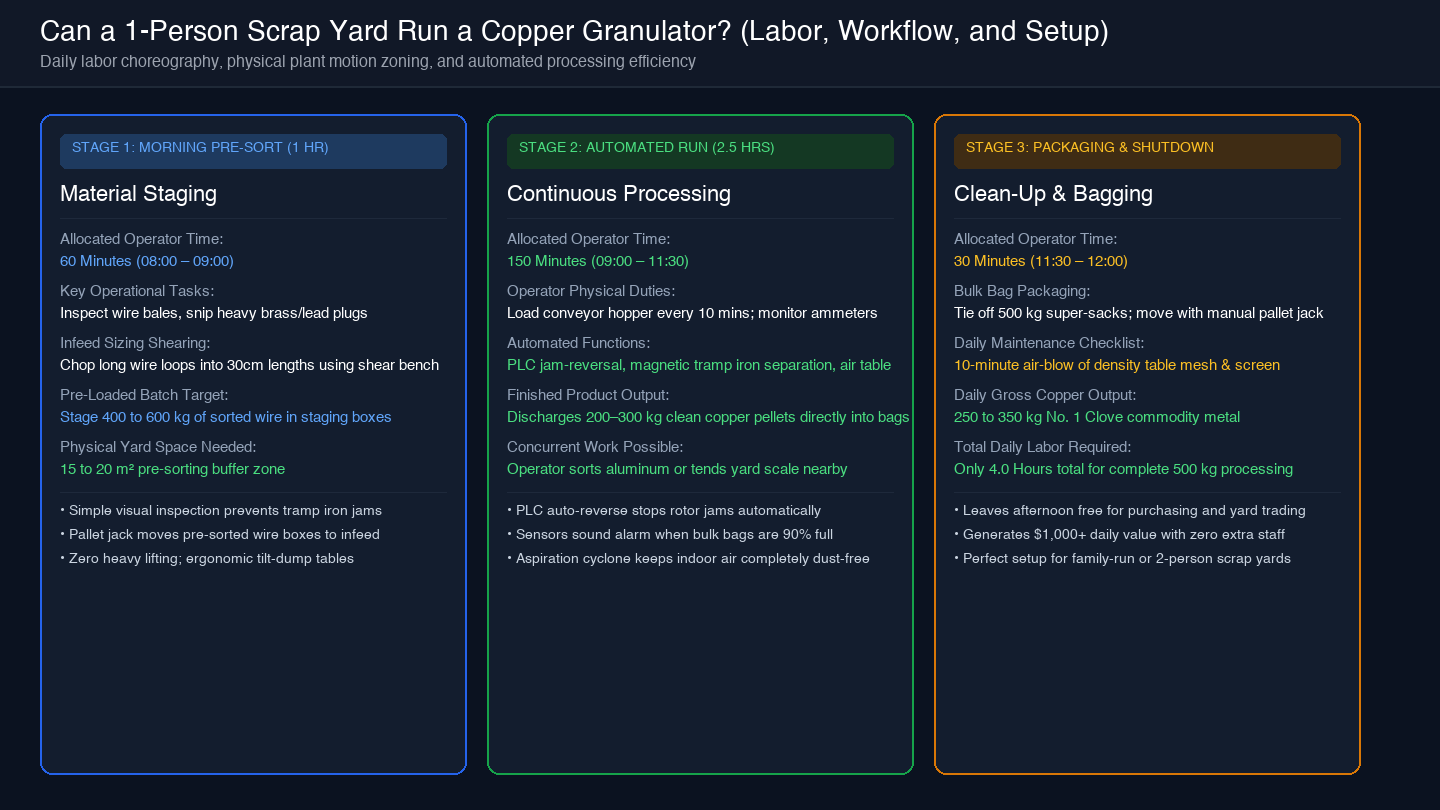Click 'Zero heavy lifting; ergonomic tilt-dump tables' bullet
This screenshot has width=1440, height=810.
[207, 558]
